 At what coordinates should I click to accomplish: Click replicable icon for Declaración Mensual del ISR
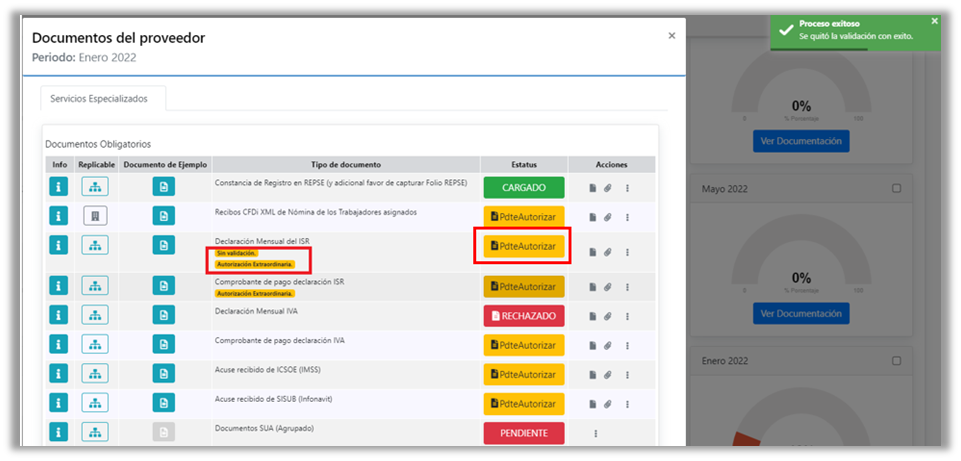click(95, 246)
